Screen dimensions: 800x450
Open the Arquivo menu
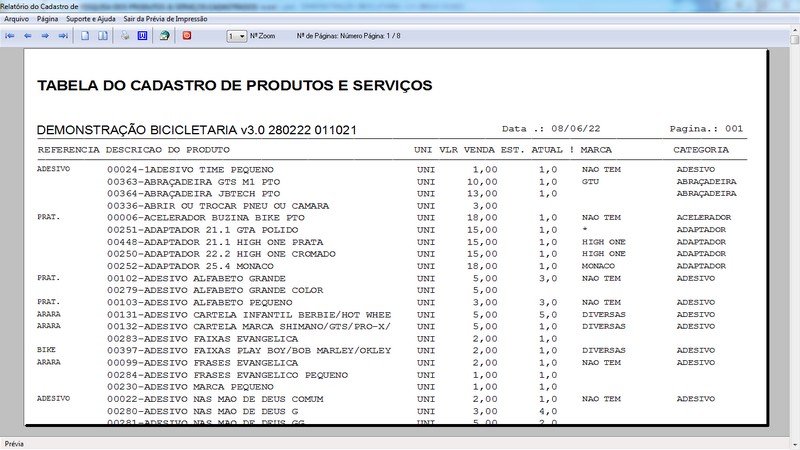tap(16, 19)
